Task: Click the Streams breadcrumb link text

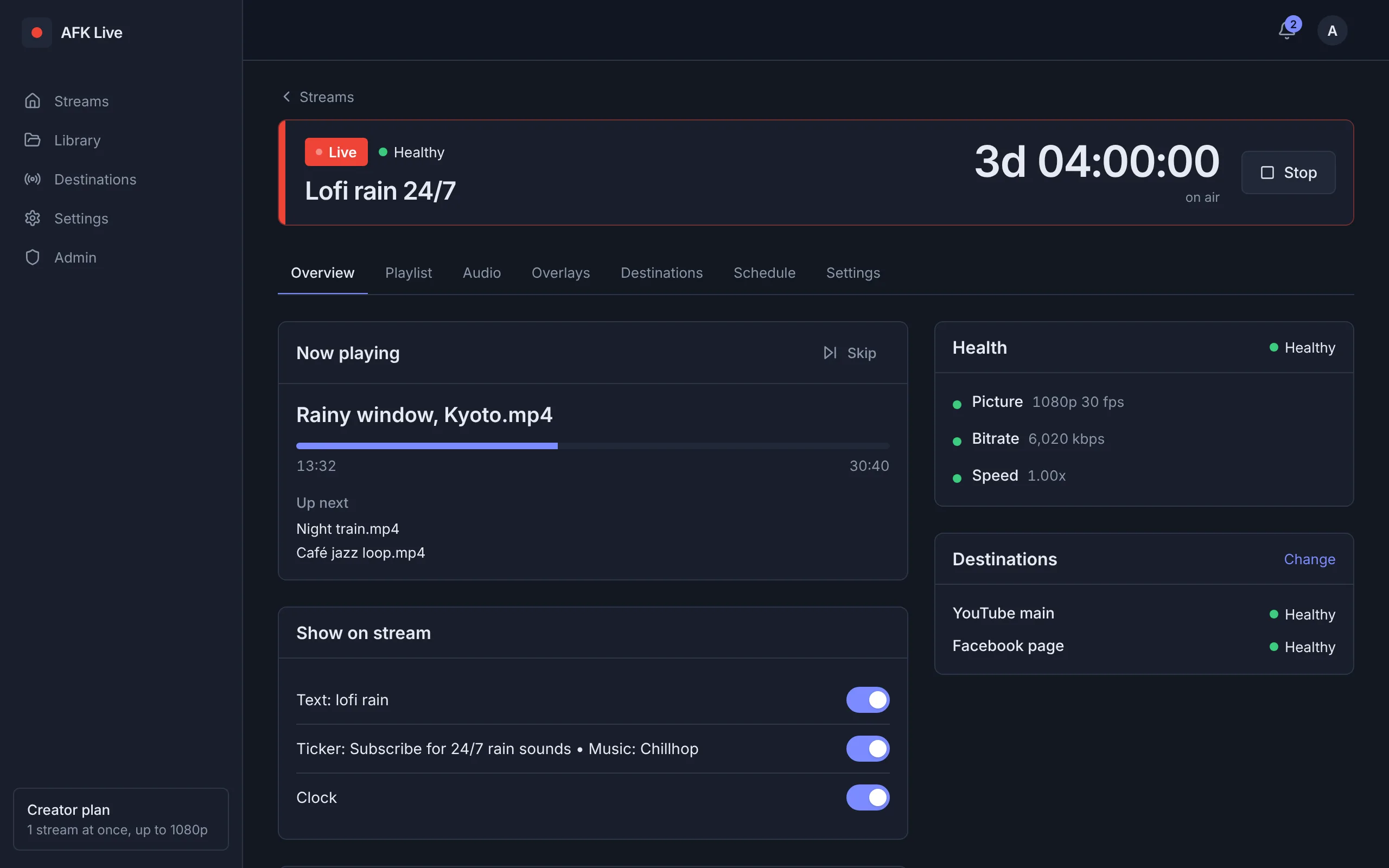Action: 327,97
